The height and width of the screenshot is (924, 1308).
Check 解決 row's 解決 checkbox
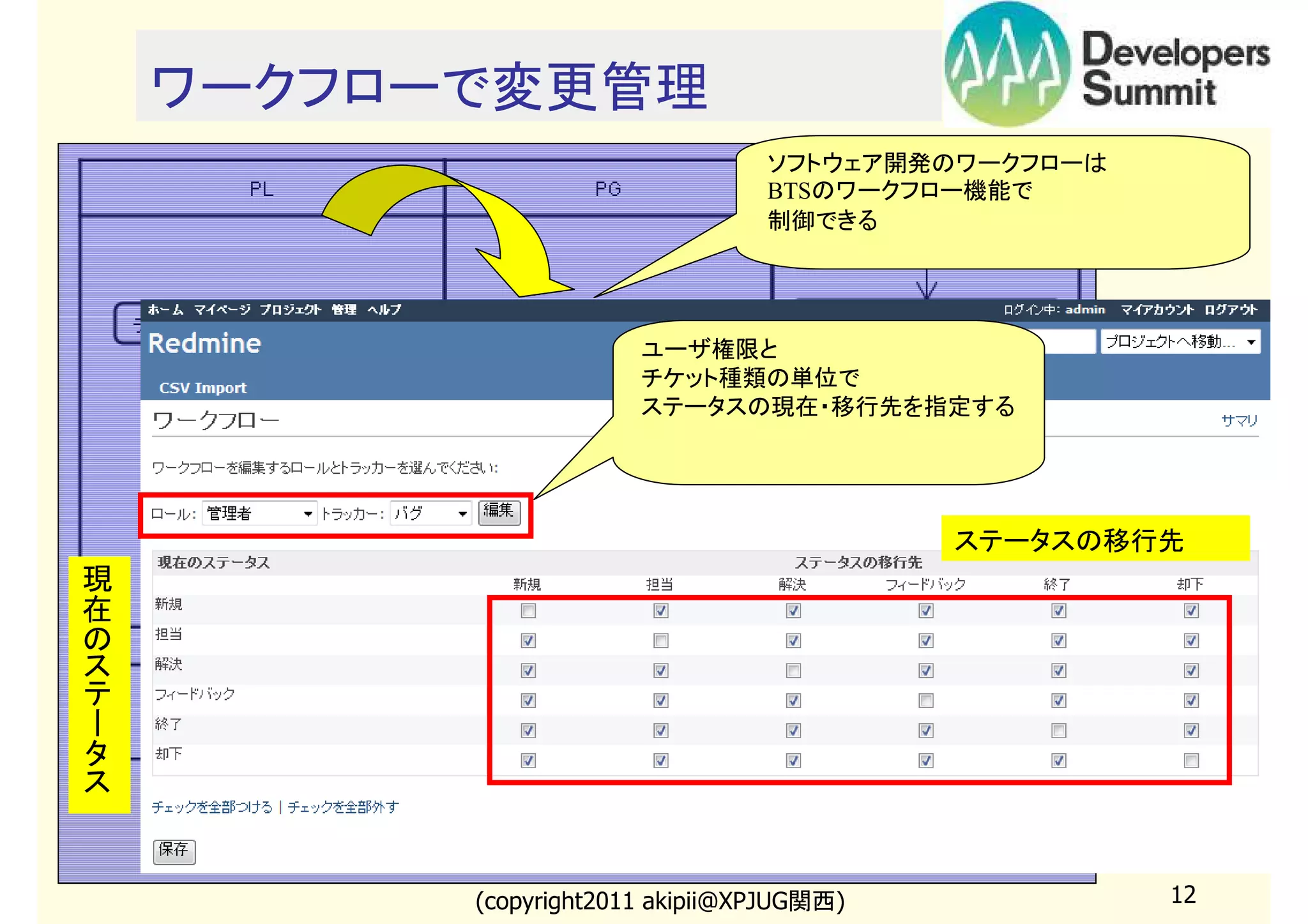(x=793, y=670)
